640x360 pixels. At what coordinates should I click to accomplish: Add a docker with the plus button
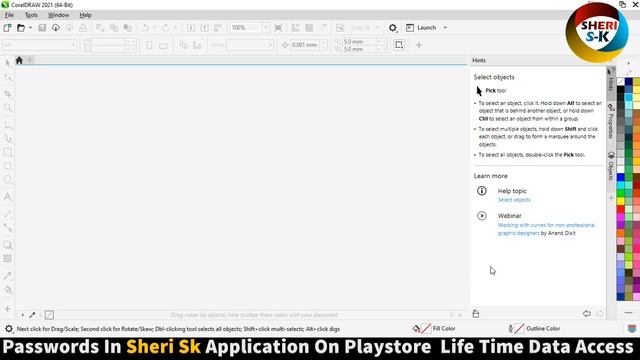611,198
